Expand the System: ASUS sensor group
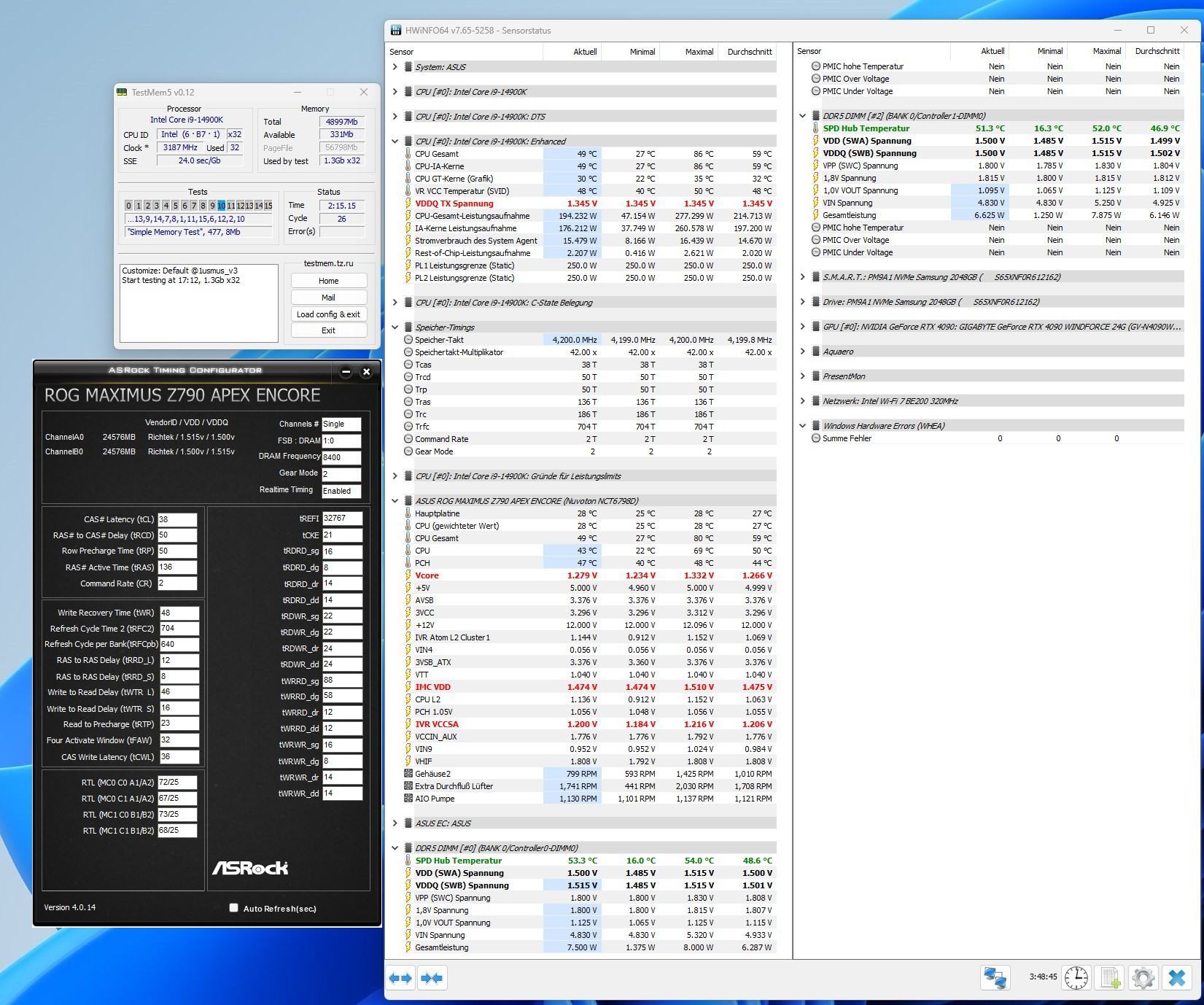 pos(395,67)
